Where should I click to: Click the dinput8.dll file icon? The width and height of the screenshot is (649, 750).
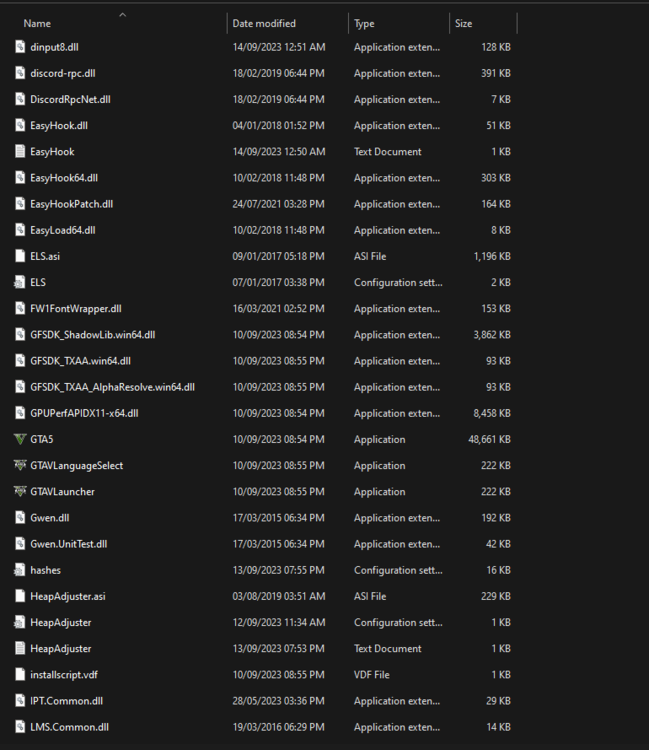20,47
